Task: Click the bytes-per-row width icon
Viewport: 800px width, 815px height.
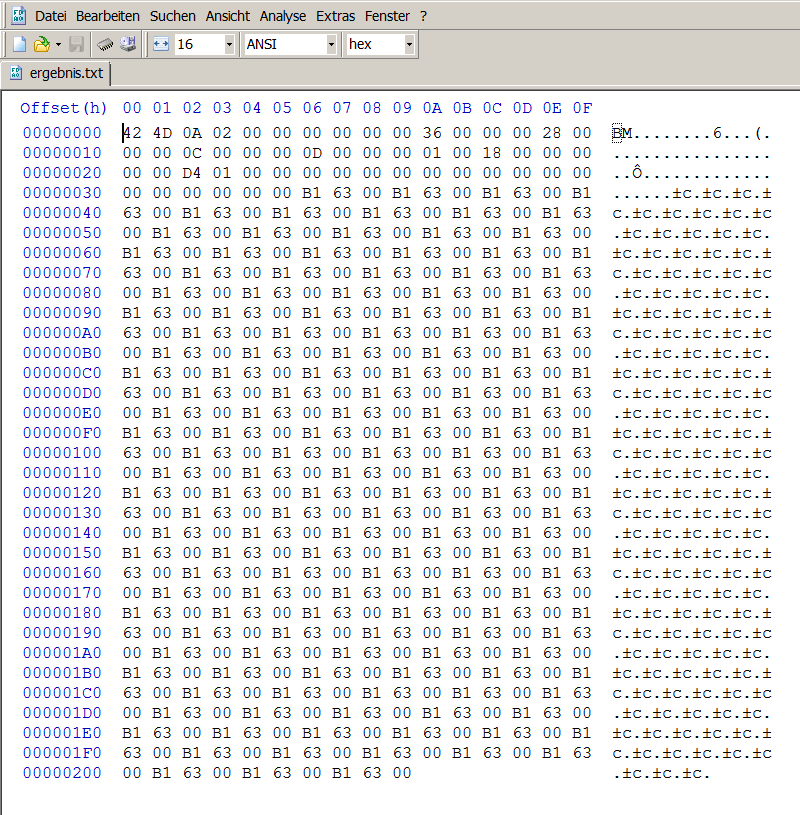Action: (161, 45)
